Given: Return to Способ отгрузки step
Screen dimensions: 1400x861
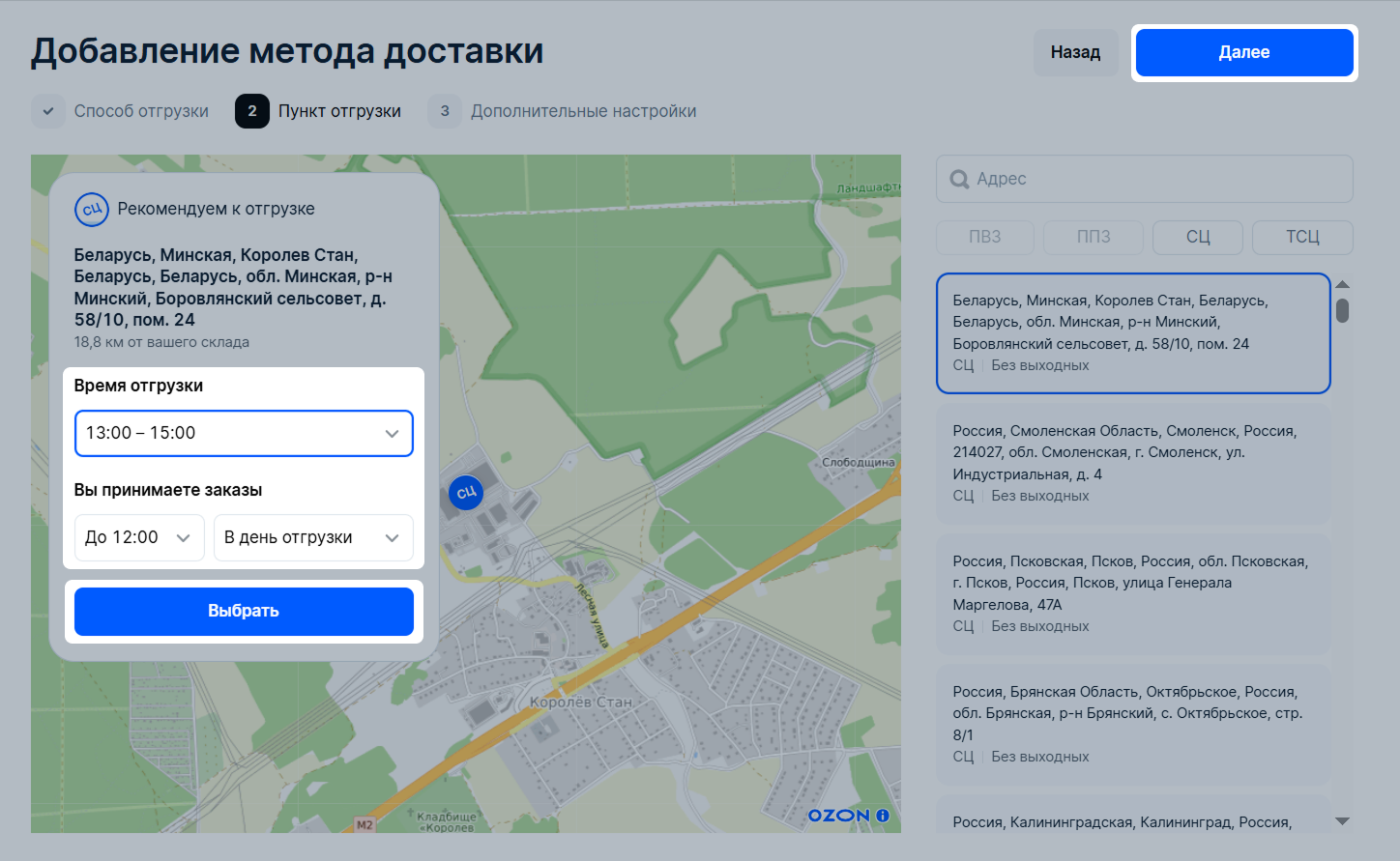Looking at the screenshot, I should (141, 111).
